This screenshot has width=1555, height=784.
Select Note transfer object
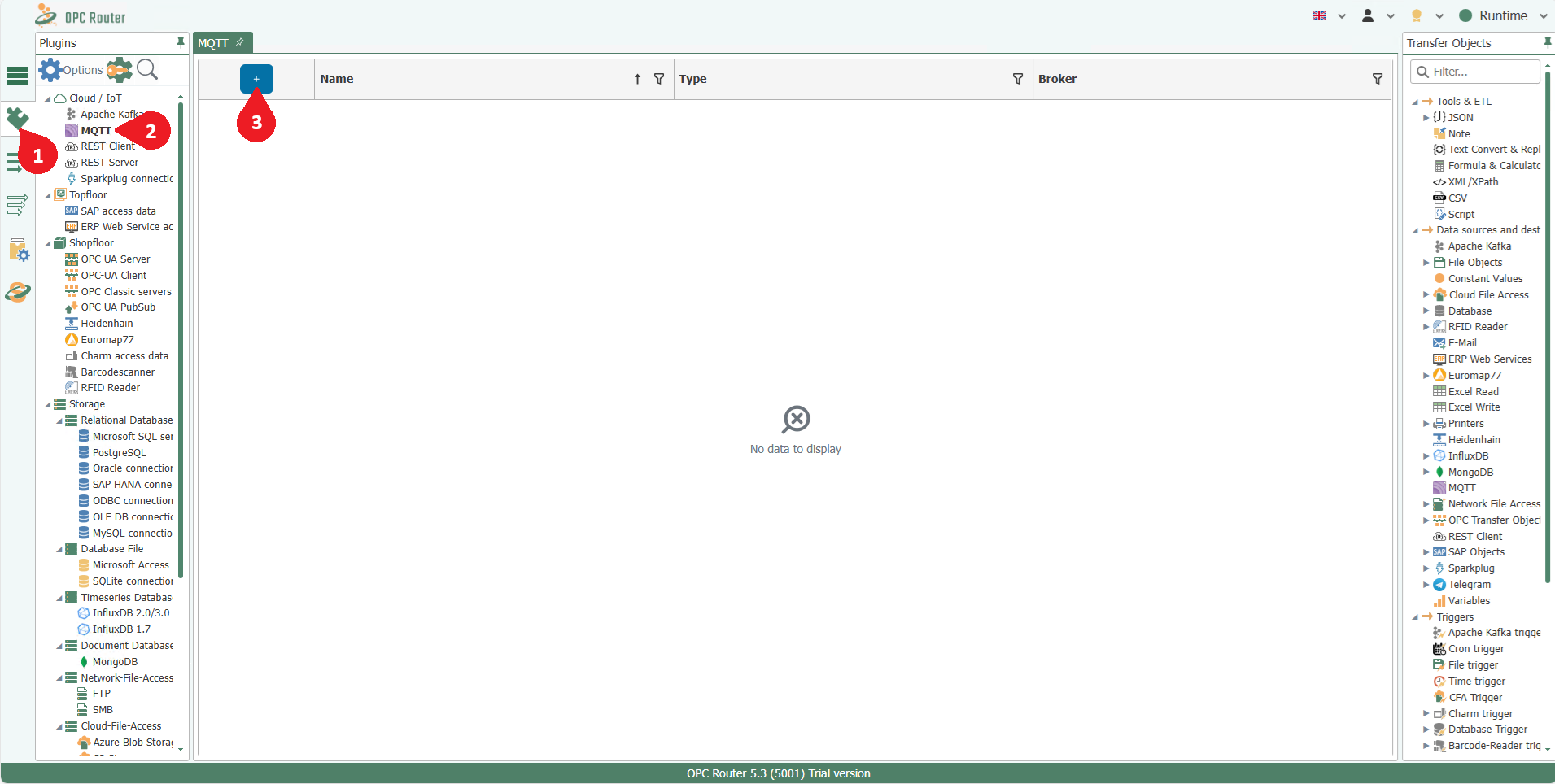point(1459,134)
